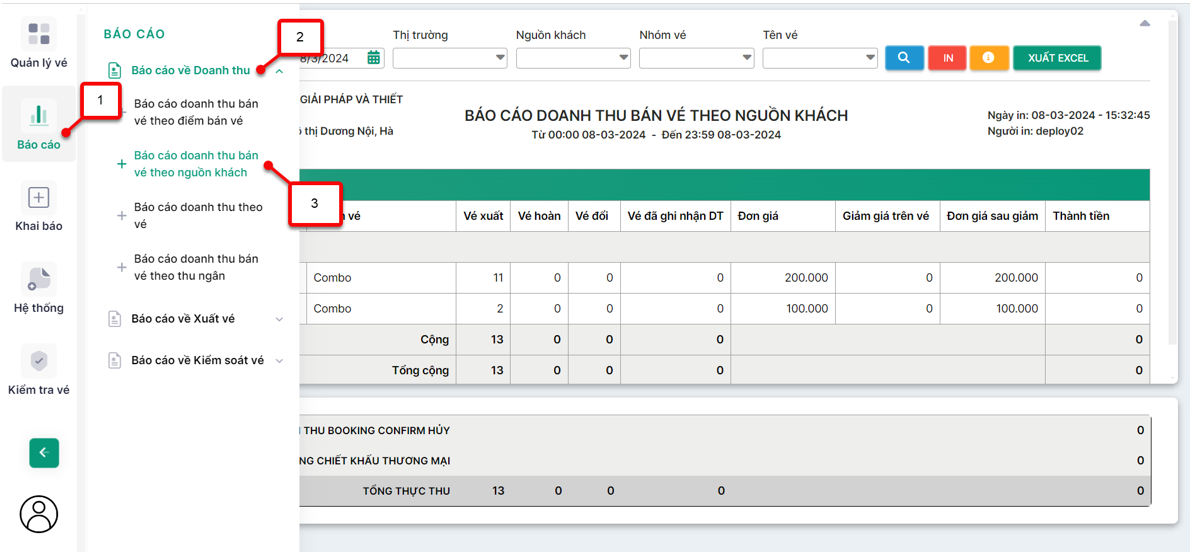The height and width of the screenshot is (552, 1190).
Task: Click the red IN print button
Action: (x=947, y=58)
